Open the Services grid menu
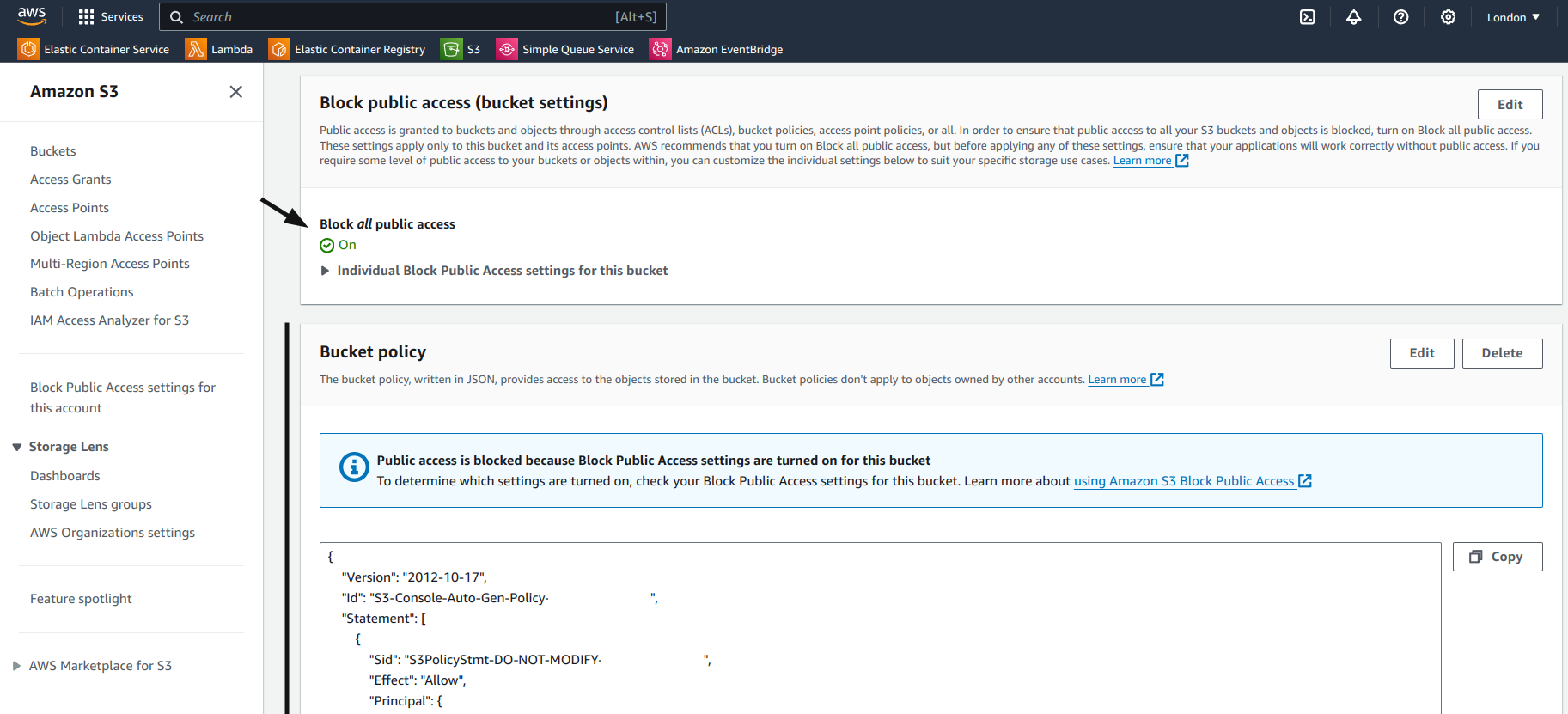 [x=111, y=16]
